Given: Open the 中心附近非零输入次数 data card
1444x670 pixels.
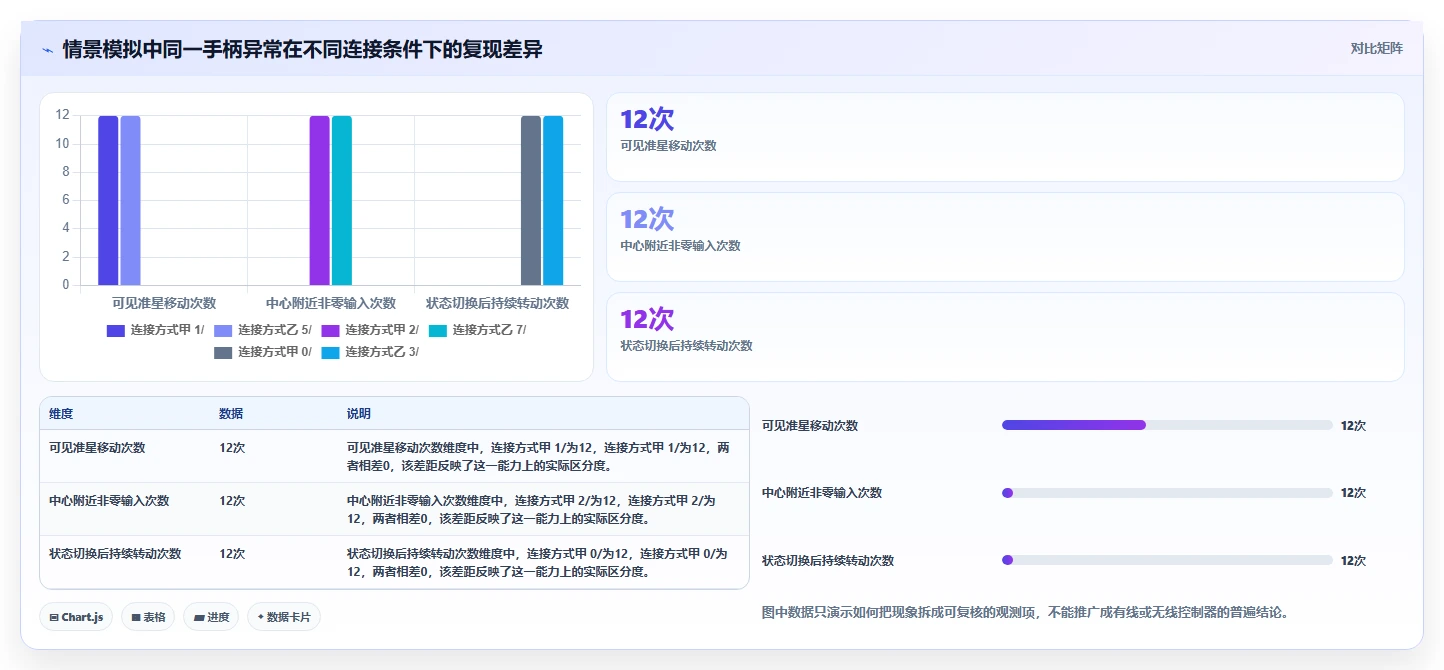Looking at the screenshot, I should click(1005, 237).
